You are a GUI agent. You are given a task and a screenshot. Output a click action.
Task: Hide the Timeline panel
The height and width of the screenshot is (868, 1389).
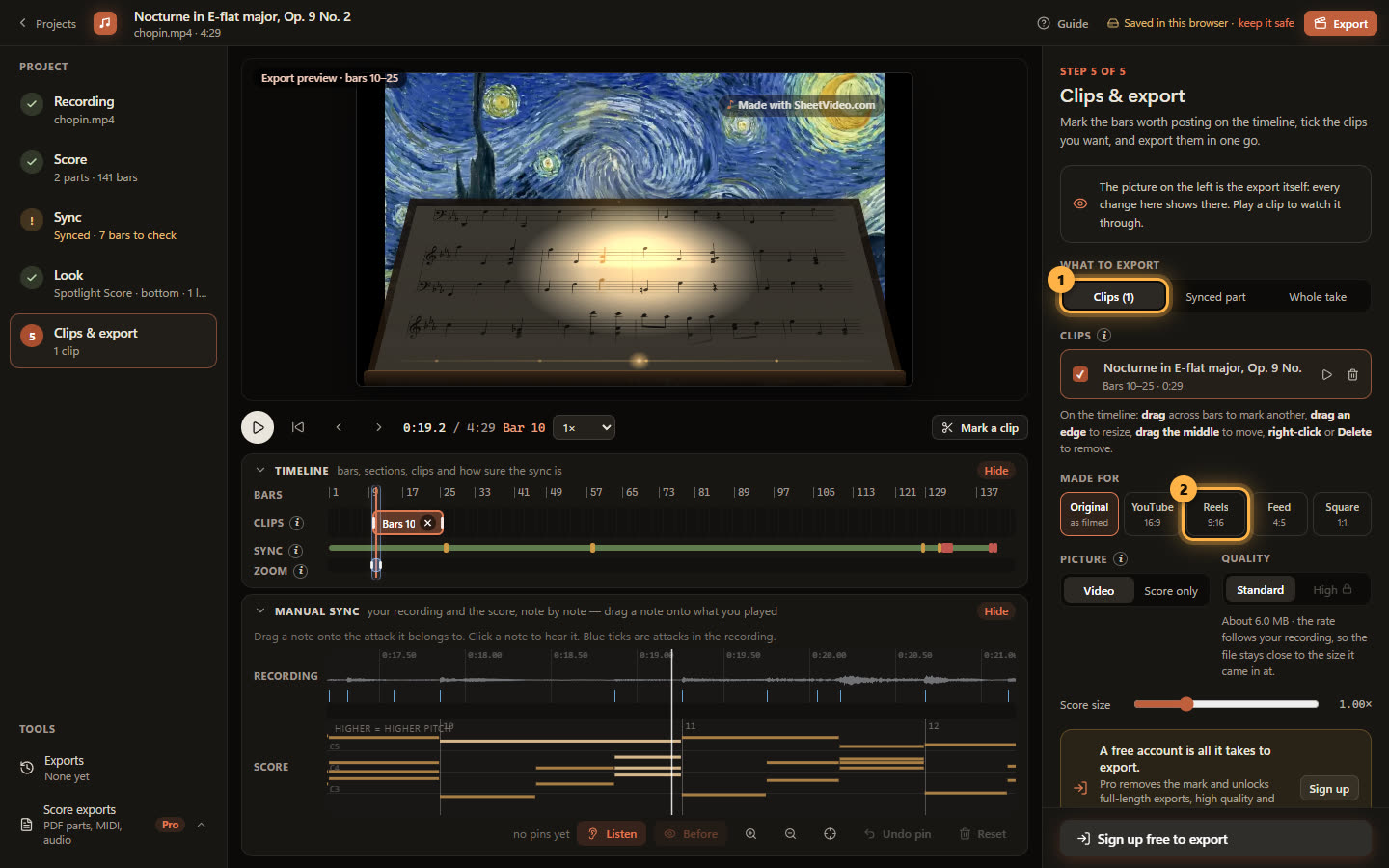pyautogui.click(x=996, y=471)
